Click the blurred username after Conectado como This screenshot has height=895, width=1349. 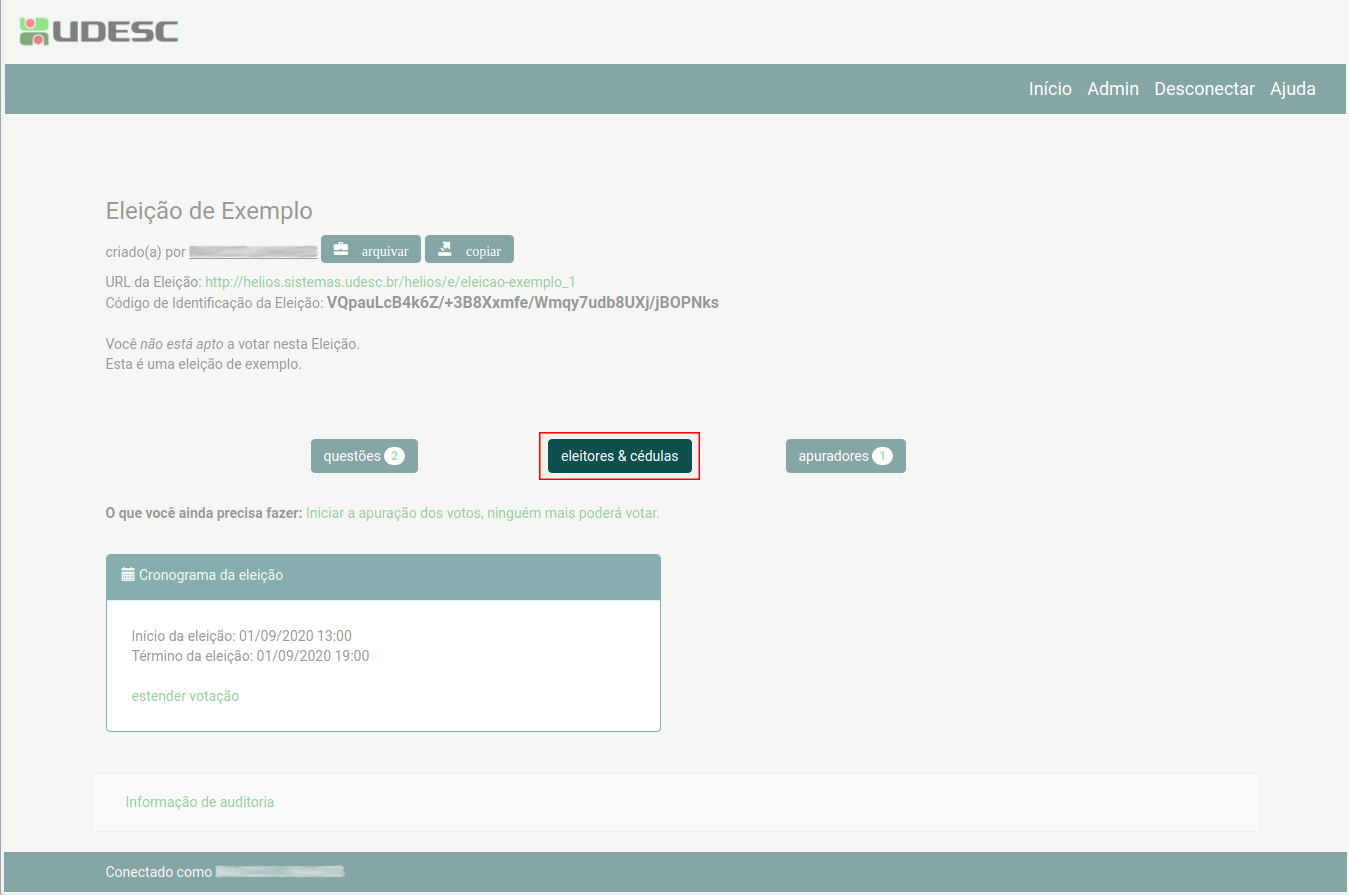pos(280,872)
